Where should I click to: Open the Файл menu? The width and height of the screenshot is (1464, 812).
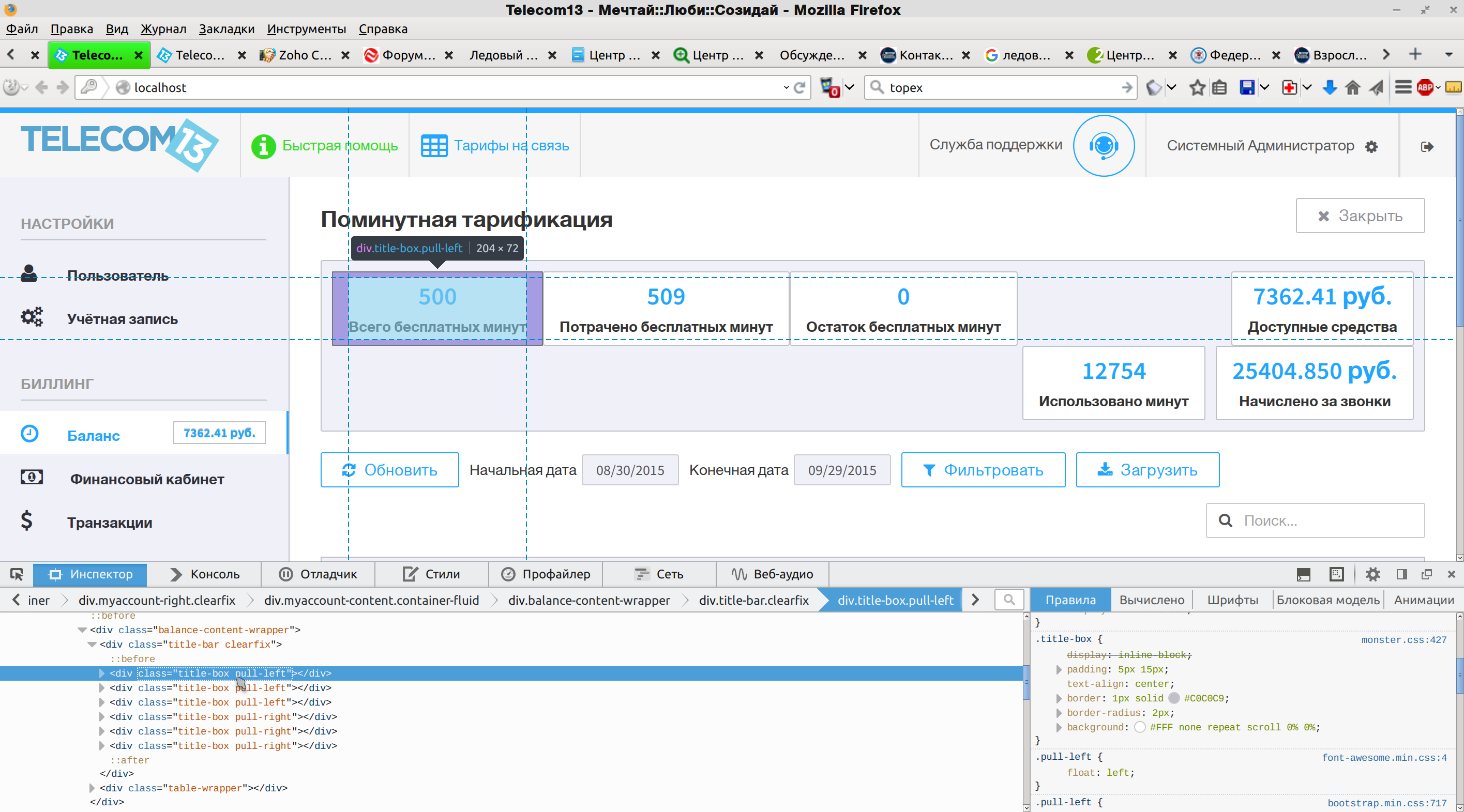pos(22,29)
